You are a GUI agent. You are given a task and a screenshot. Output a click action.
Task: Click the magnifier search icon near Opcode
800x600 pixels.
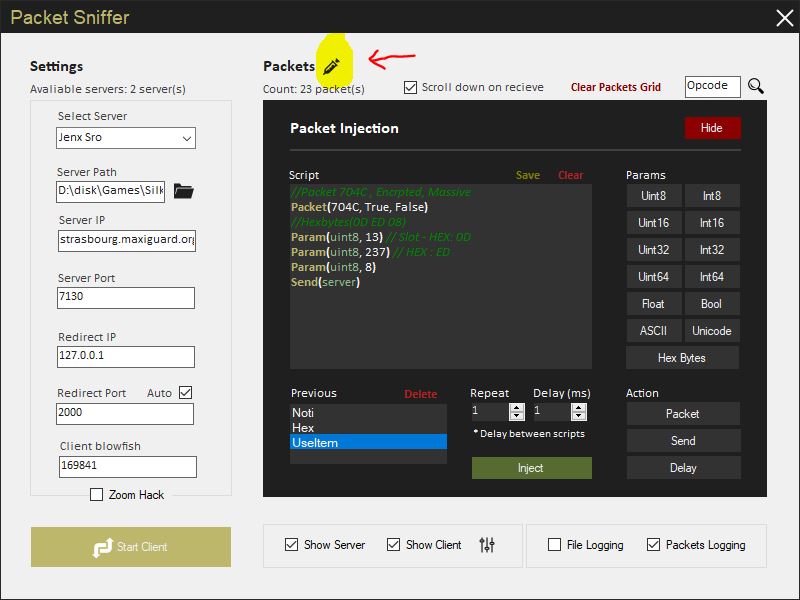point(756,87)
